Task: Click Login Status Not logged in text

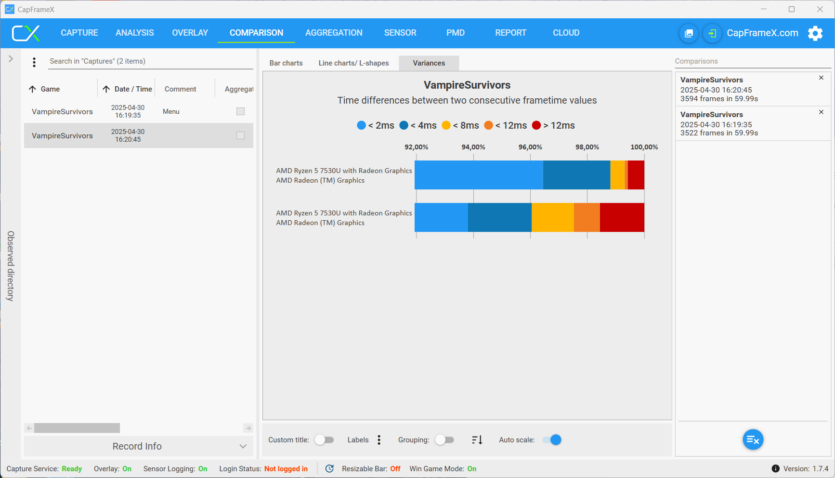Action: 286,469
